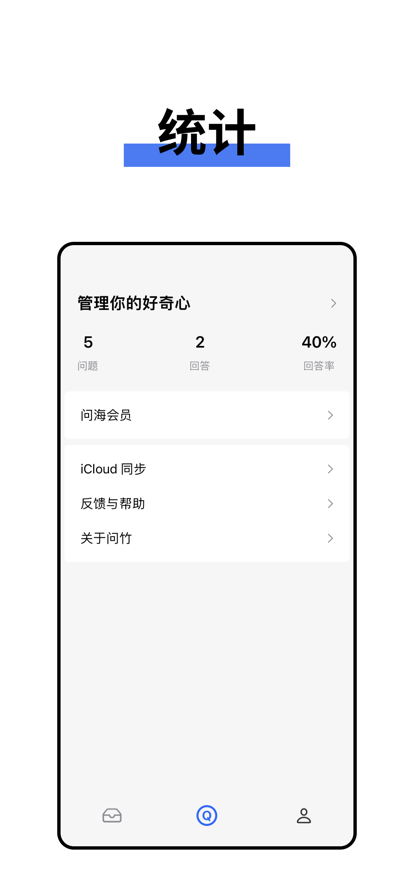Tap the questions count 5
The image size is (414, 896).
tap(88, 342)
